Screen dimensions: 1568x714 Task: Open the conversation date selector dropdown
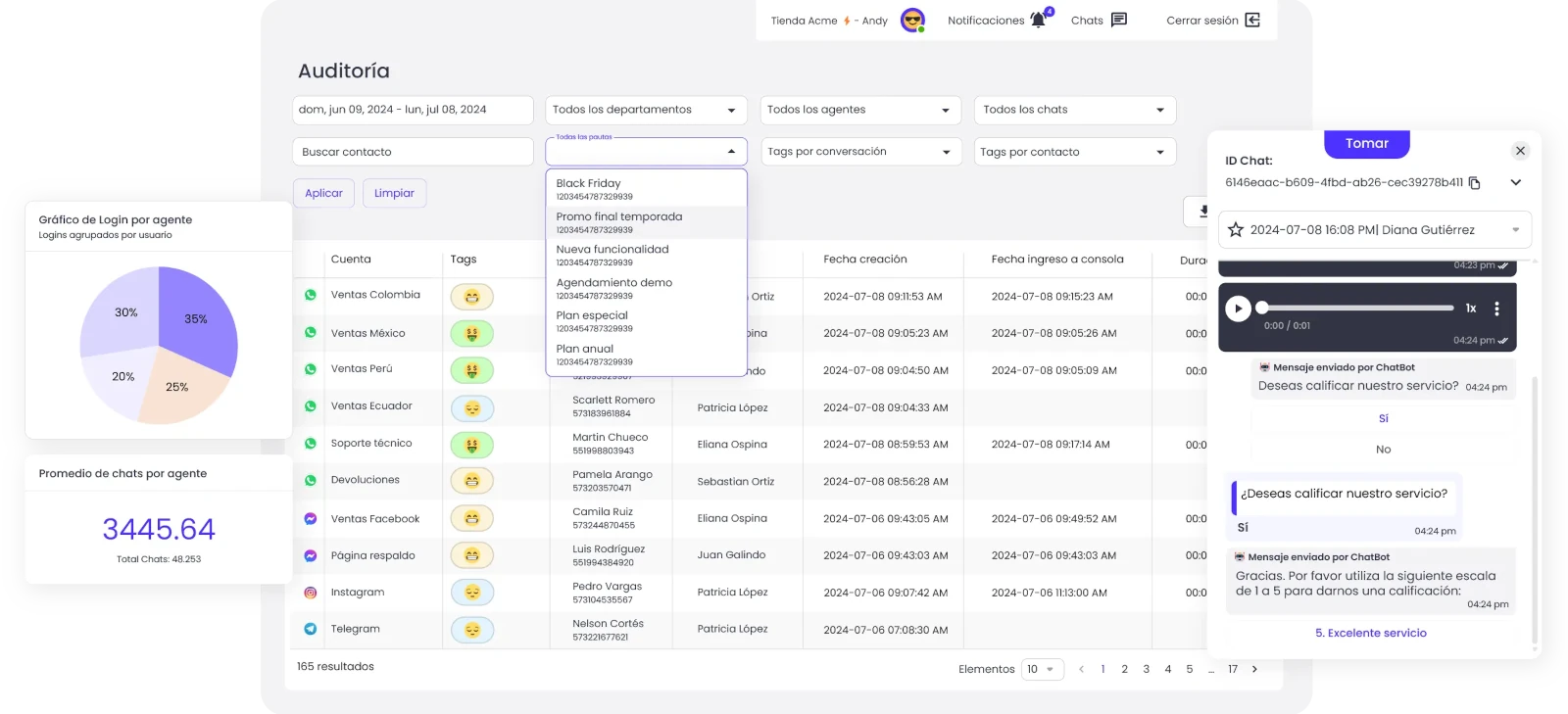point(1375,230)
